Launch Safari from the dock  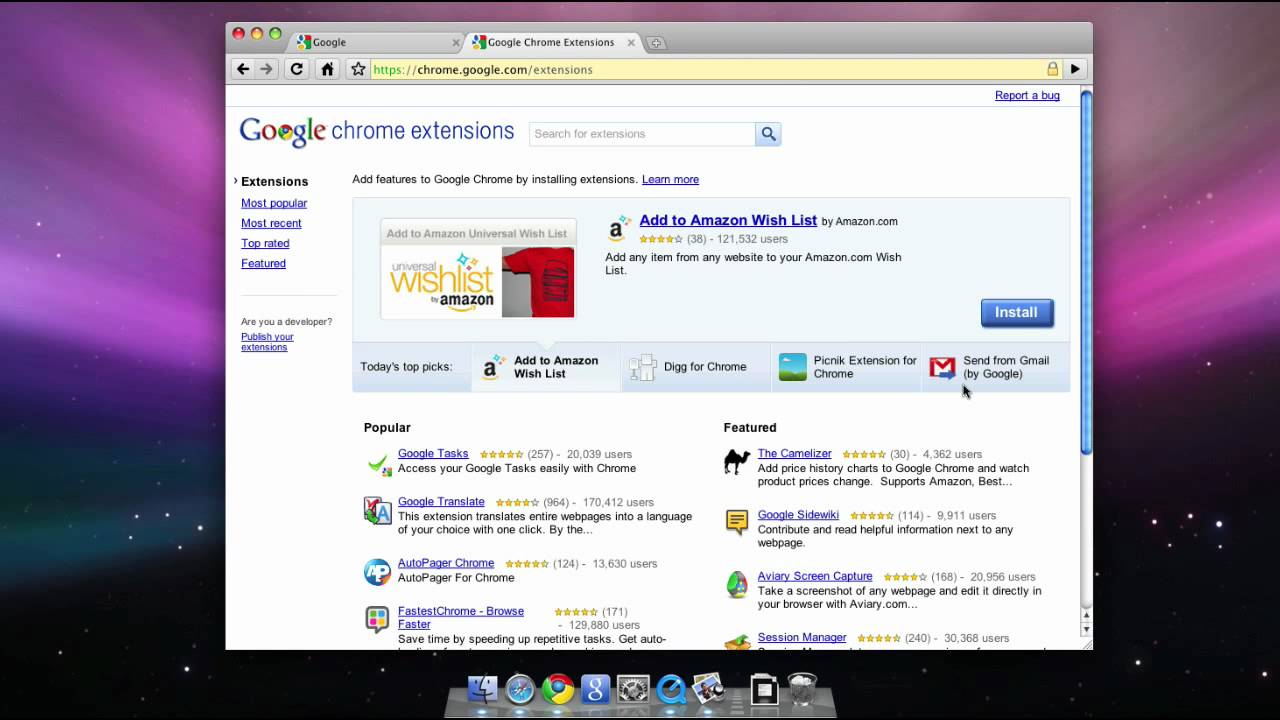coord(521,689)
